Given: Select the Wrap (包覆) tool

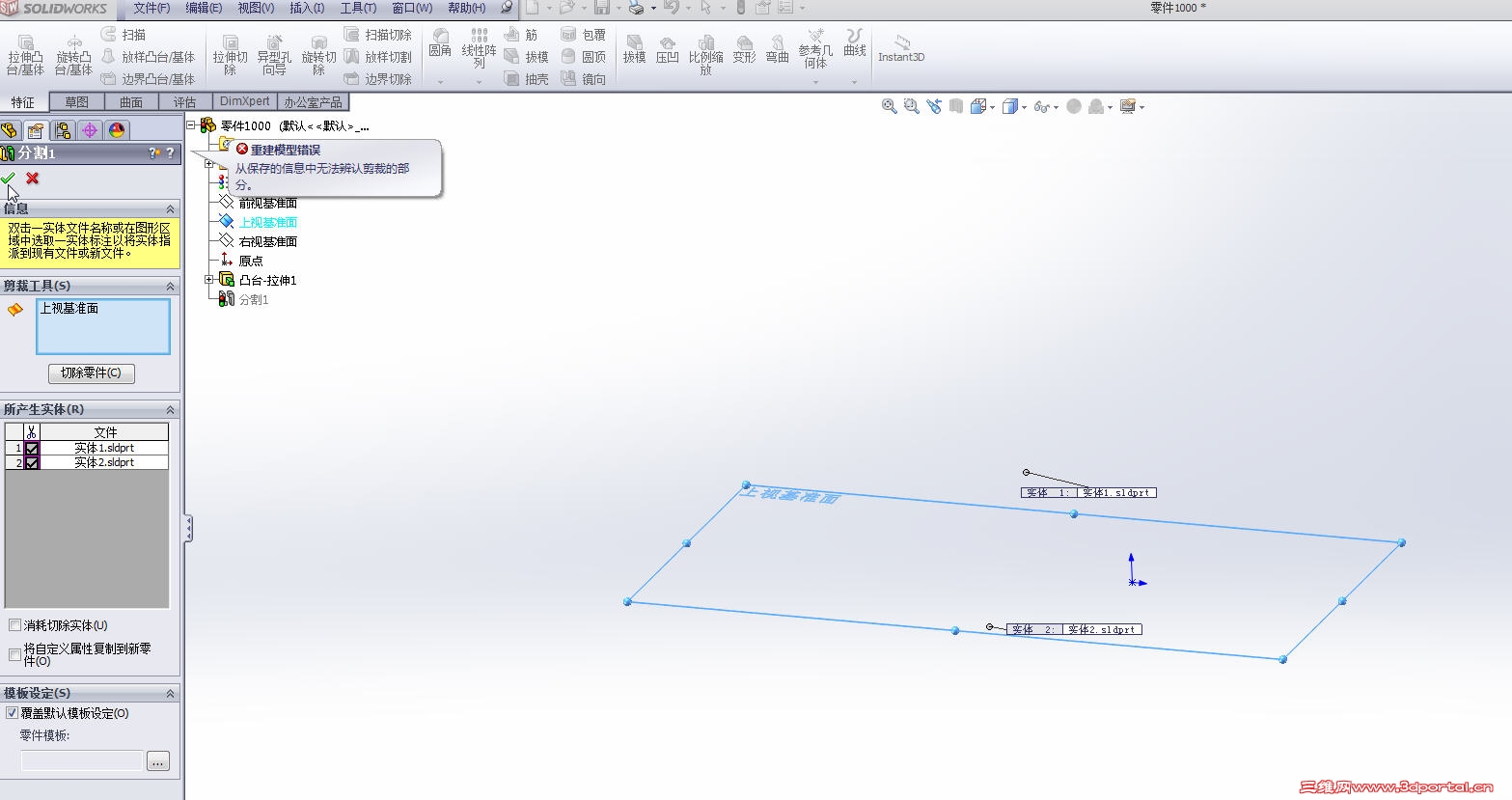Looking at the screenshot, I should click(x=584, y=35).
